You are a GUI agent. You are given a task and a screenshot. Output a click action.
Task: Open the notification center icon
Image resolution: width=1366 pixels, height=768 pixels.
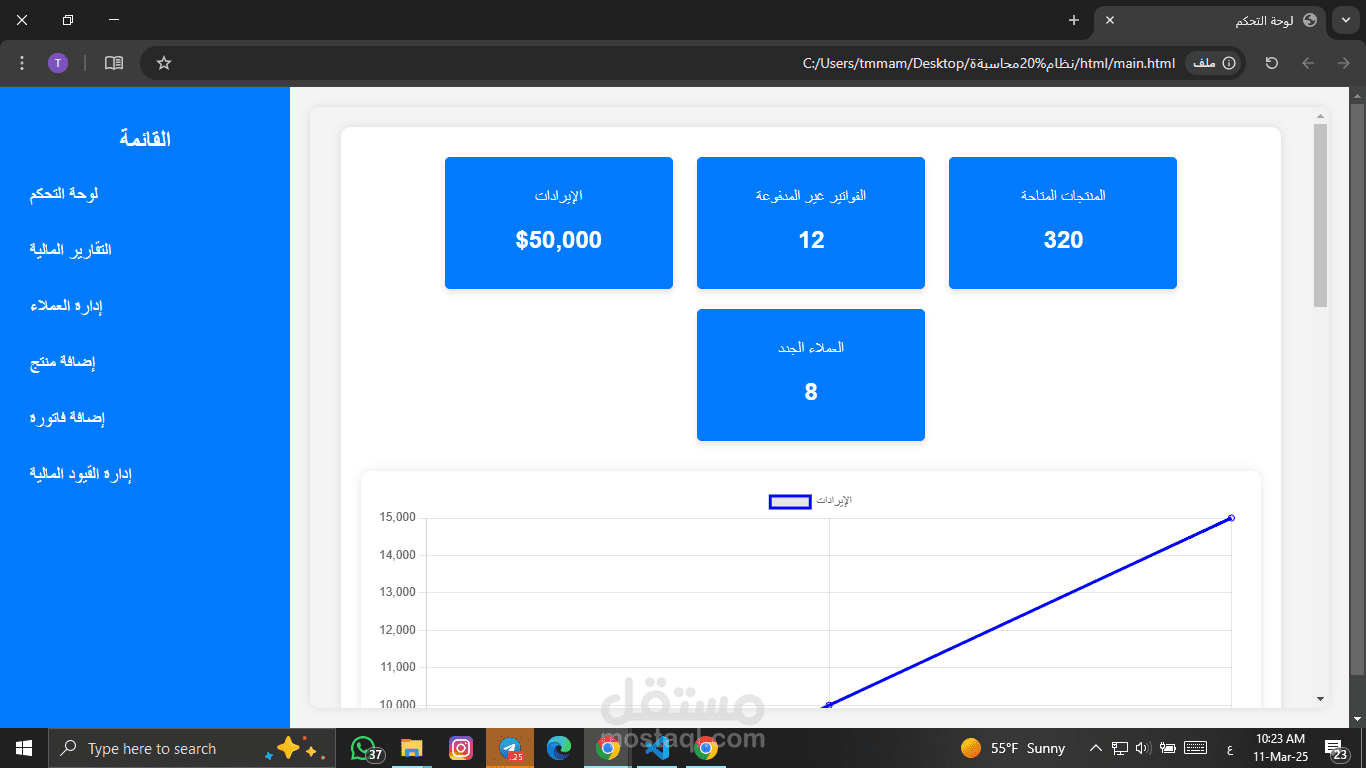(x=1337, y=748)
